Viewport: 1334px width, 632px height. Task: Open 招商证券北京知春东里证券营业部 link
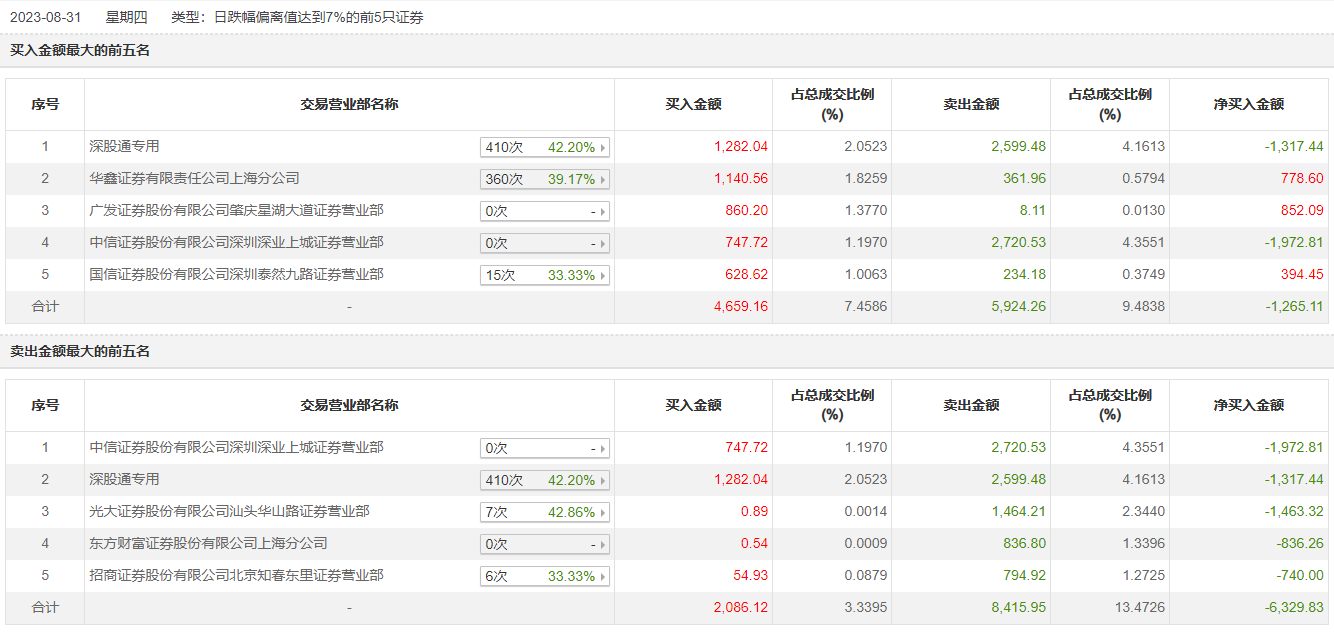pyautogui.click(x=236, y=576)
